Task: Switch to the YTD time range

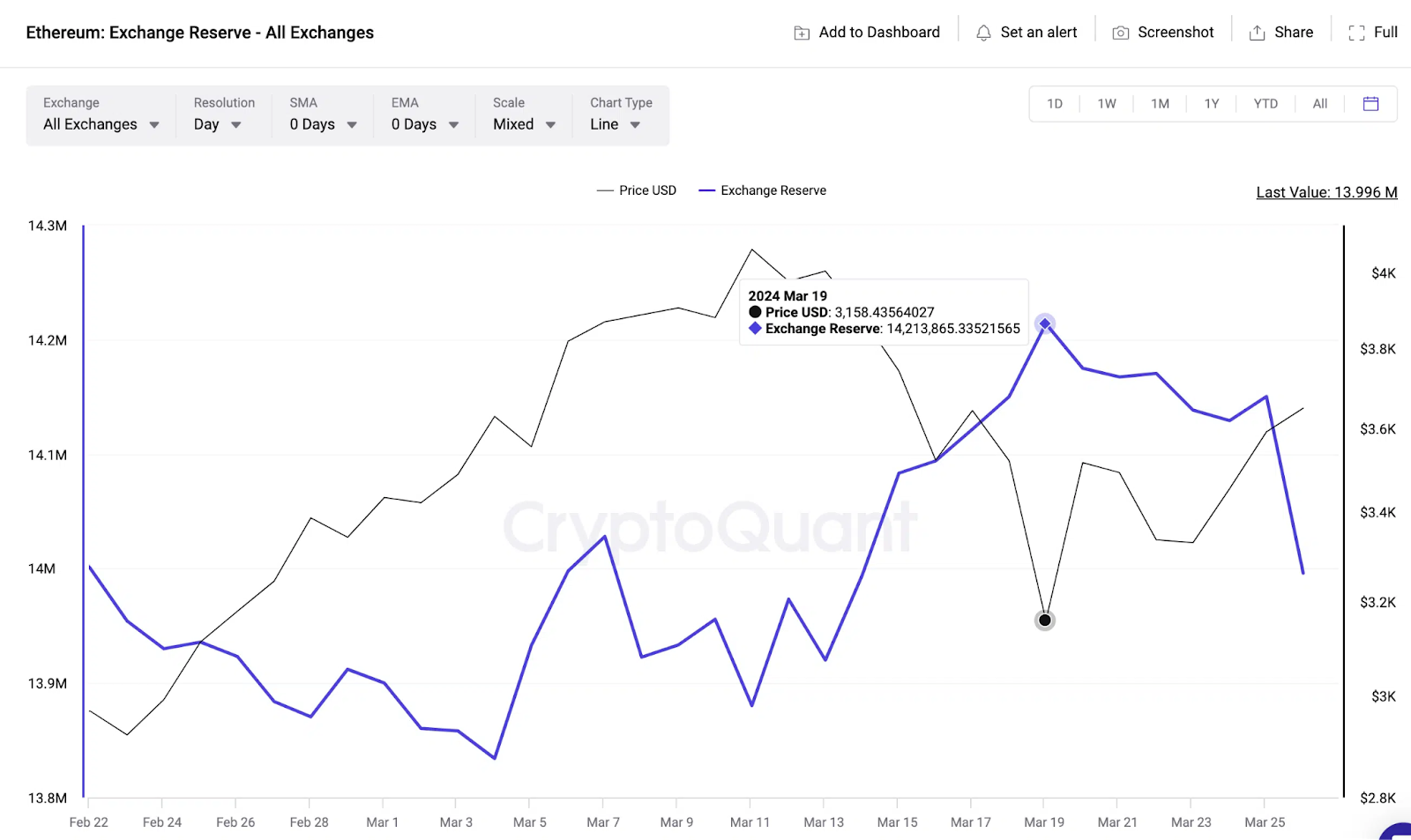Action: [1265, 104]
